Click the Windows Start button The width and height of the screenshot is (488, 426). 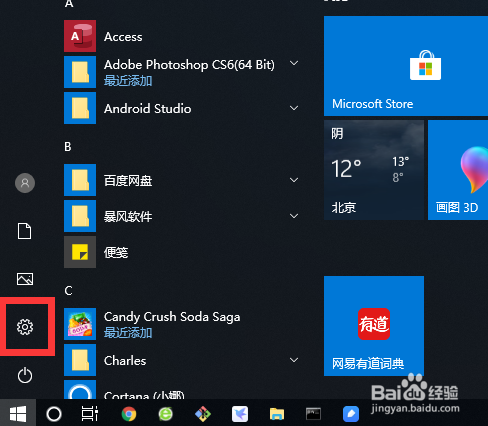pyautogui.click(x=18, y=414)
